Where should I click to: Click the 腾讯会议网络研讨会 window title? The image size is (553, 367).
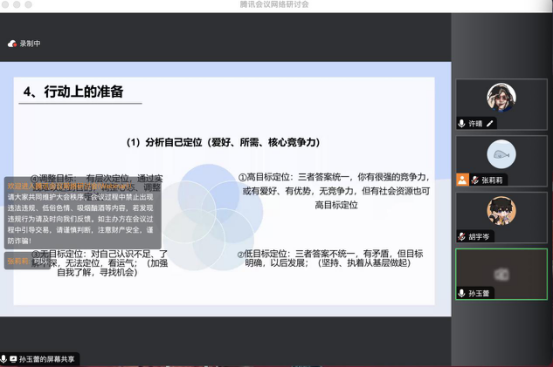click(x=274, y=5)
